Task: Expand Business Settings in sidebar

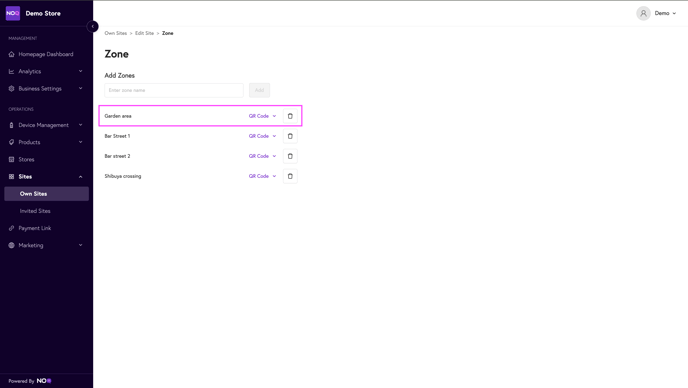Action: point(46,89)
